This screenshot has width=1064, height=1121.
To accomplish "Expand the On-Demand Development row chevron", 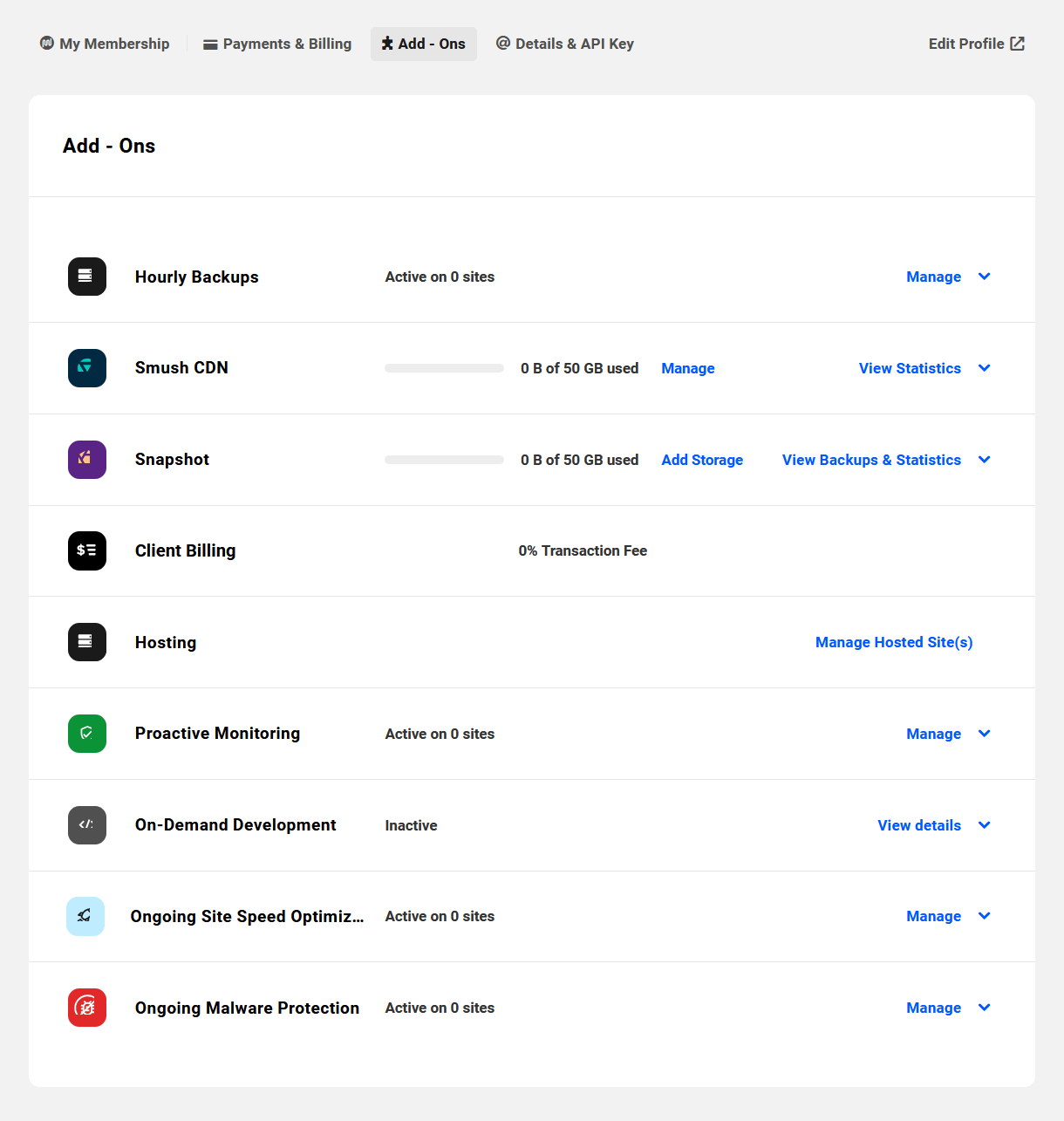I will coord(985,825).
